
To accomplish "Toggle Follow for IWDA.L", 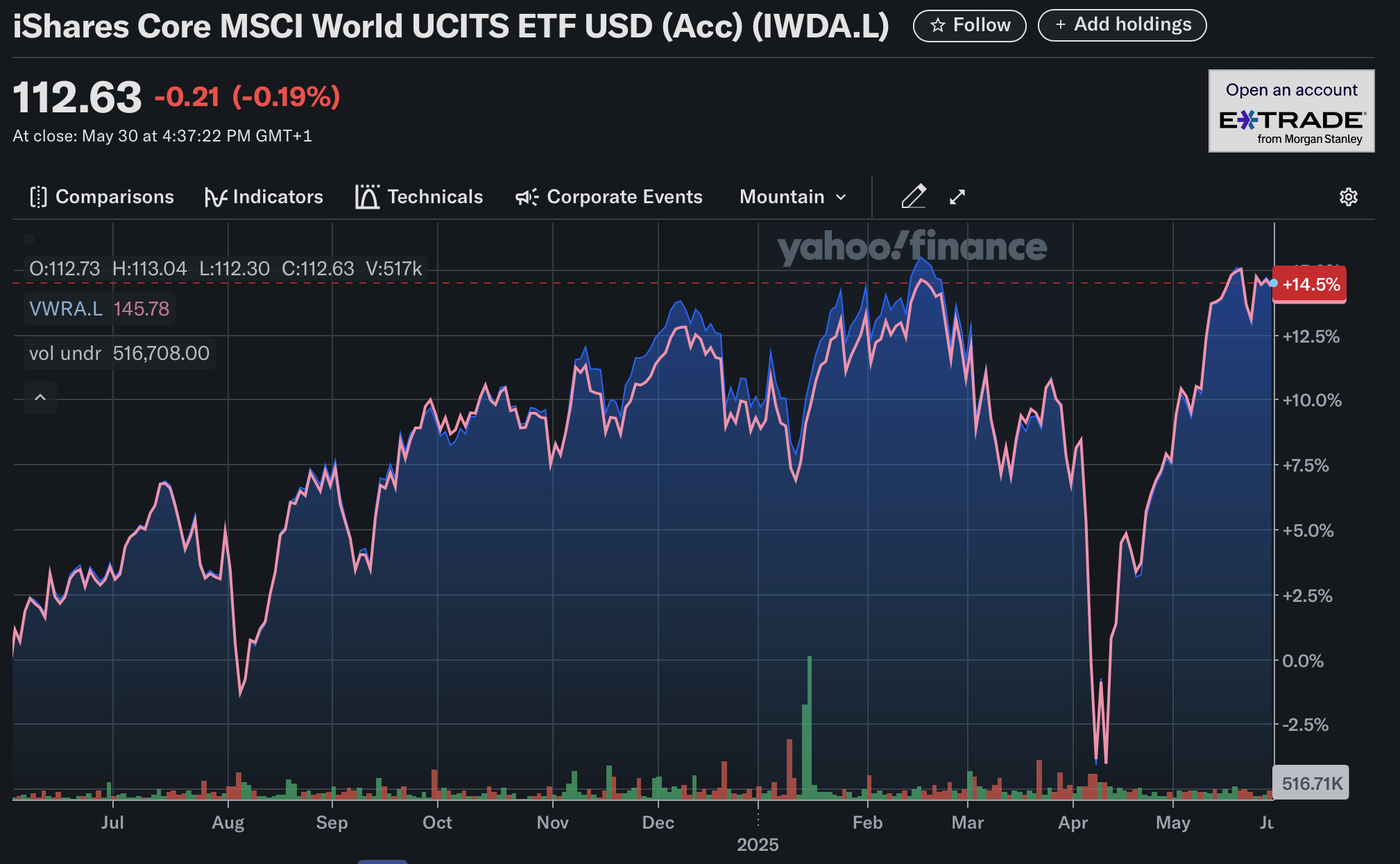I will click(969, 24).
